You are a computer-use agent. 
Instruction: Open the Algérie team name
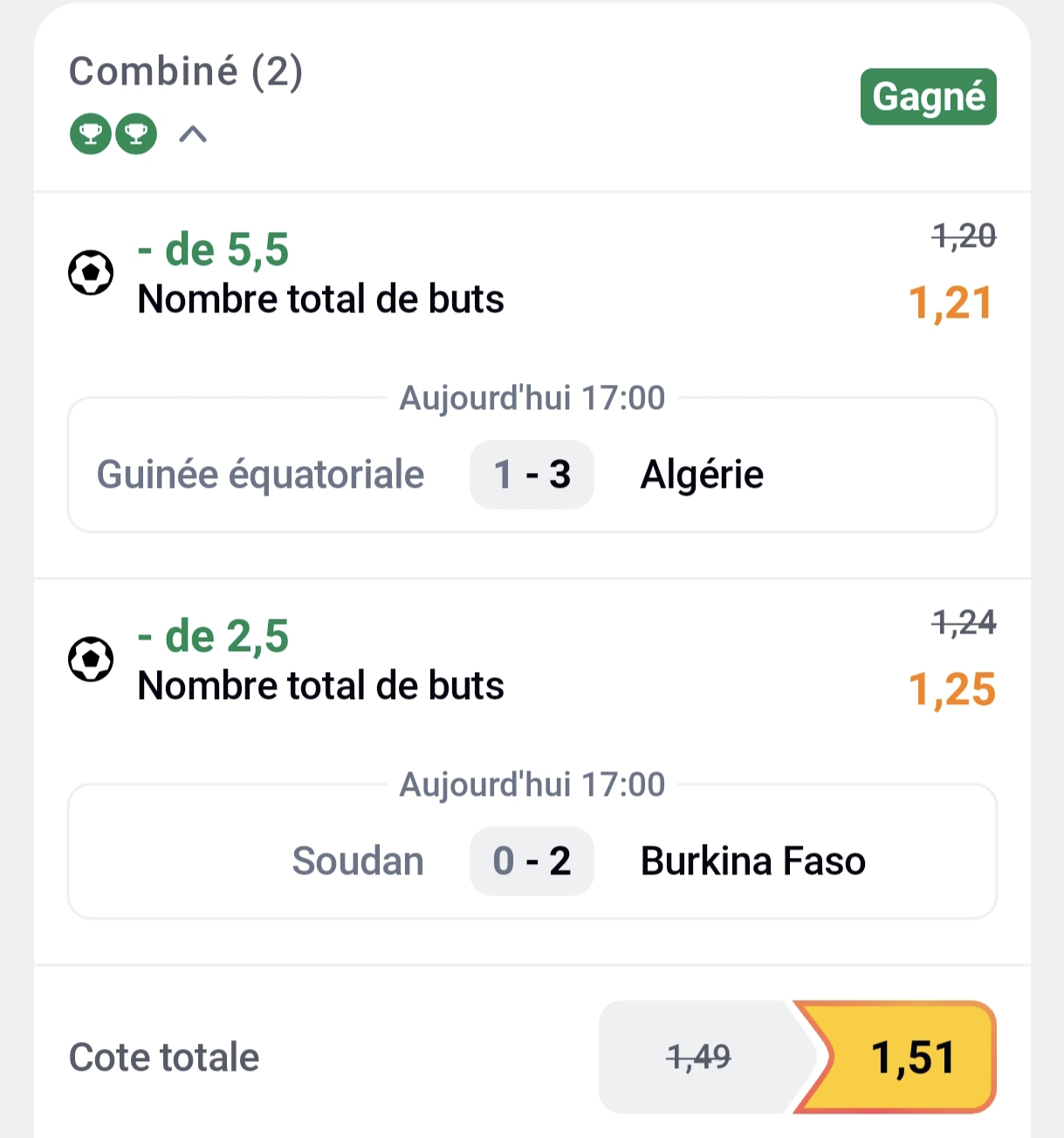coord(702,475)
